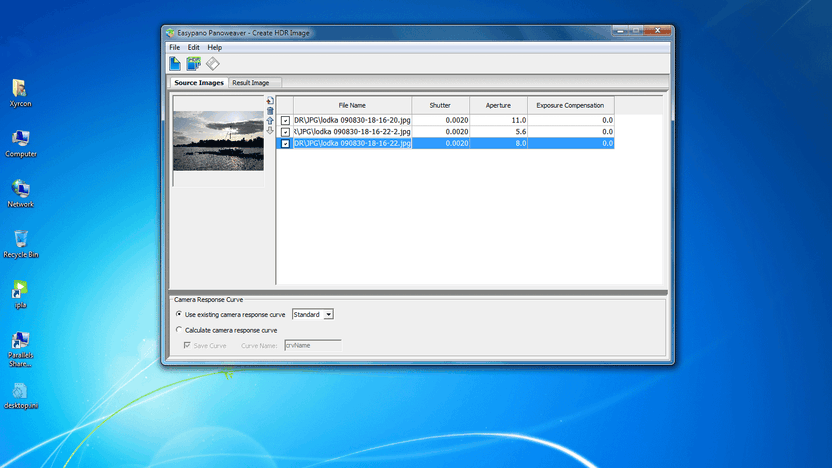Select the ipla desktop shortcut
Image resolution: width=832 pixels, height=468 pixels.
click(20, 294)
